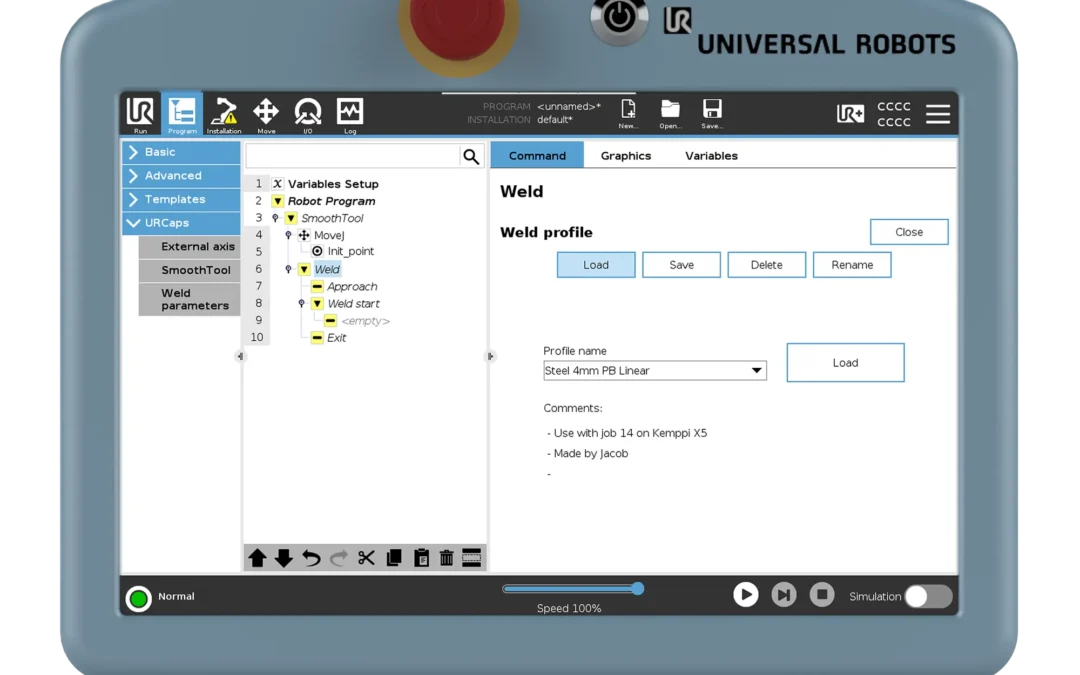1080x675 pixels.
Task: Open the Installation icon with warning
Action: tap(224, 113)
